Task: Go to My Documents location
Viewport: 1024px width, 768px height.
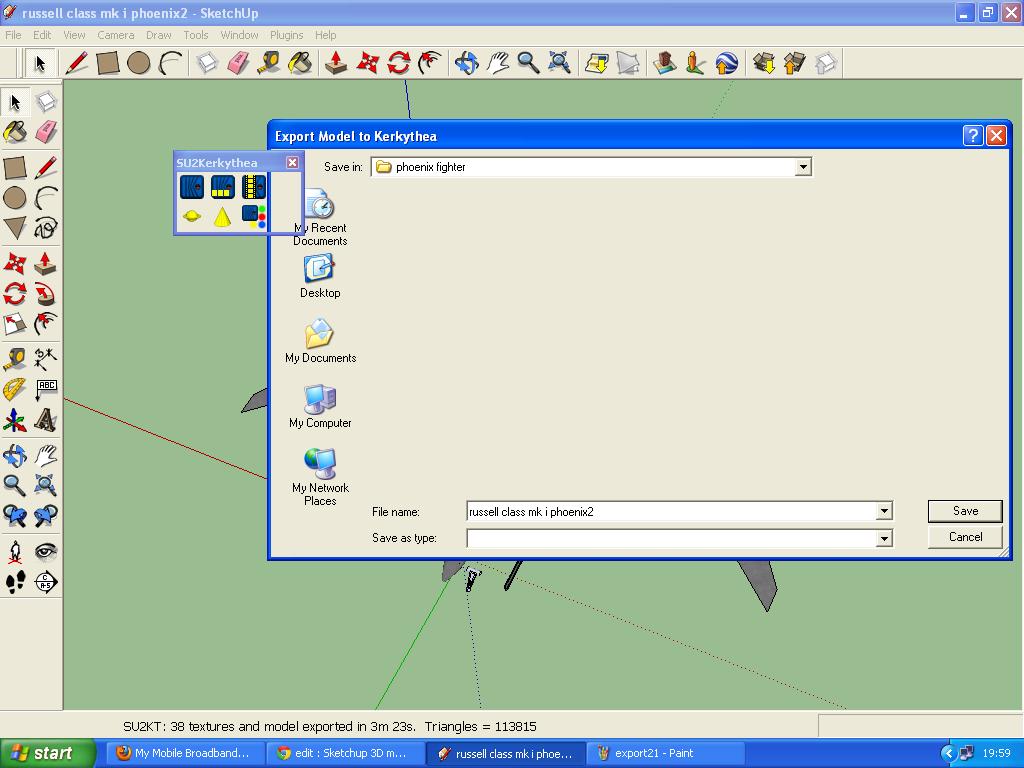Action: tap(320, 341)
